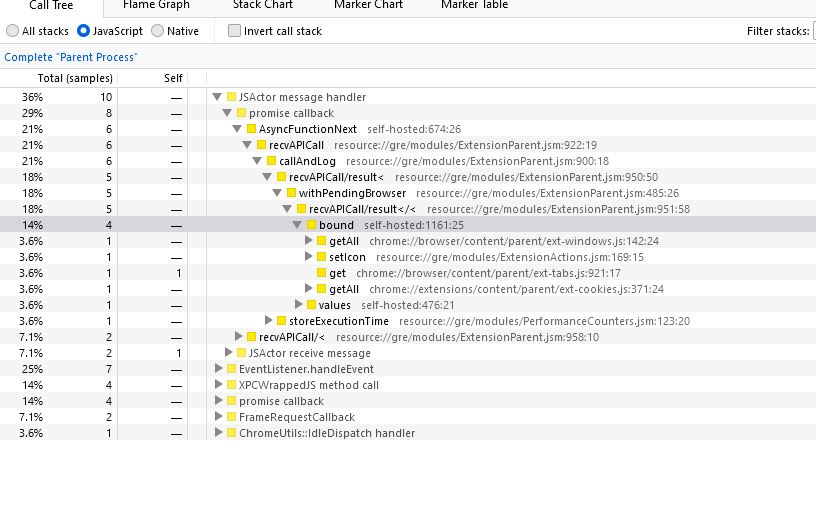Click the yellow icon beside XPCWrappedJS method call
The image size is (816, 509).
click(x=232, y=385)
